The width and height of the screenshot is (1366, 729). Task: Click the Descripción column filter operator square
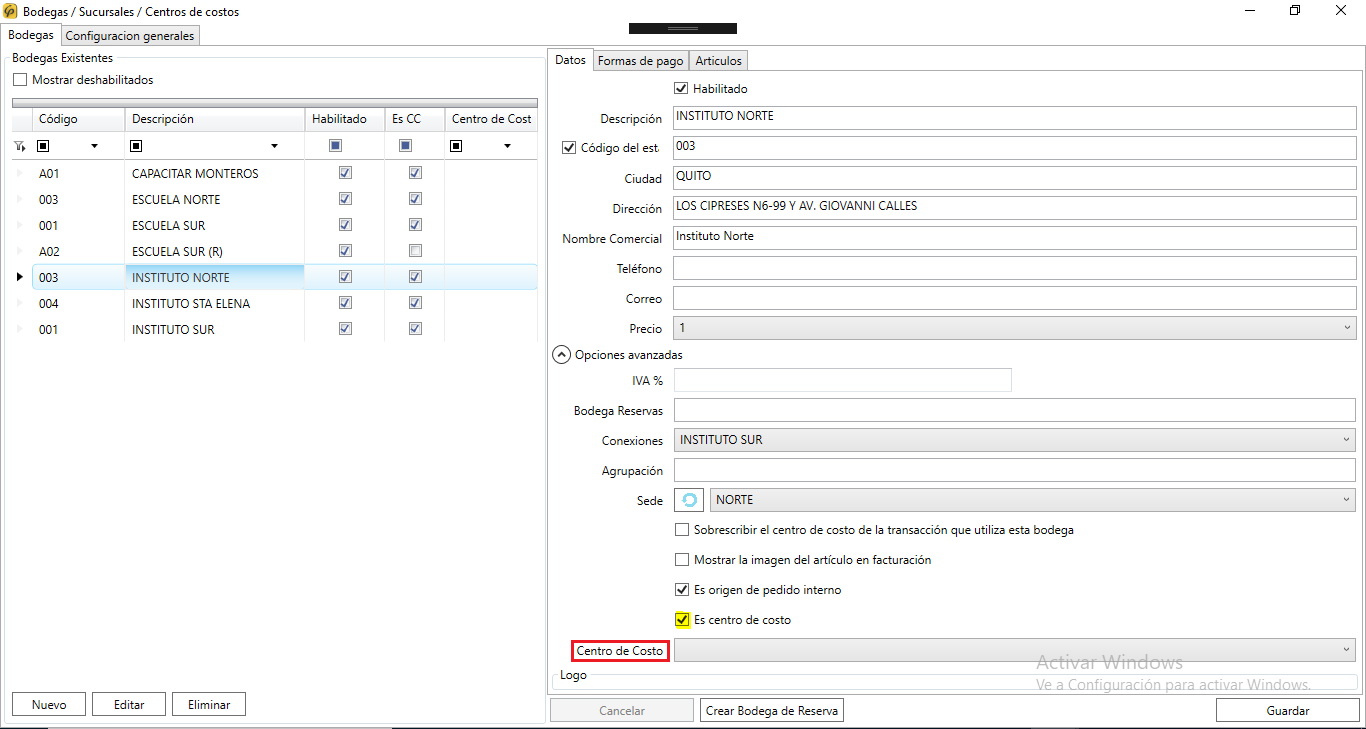click(x=136, y=146)
